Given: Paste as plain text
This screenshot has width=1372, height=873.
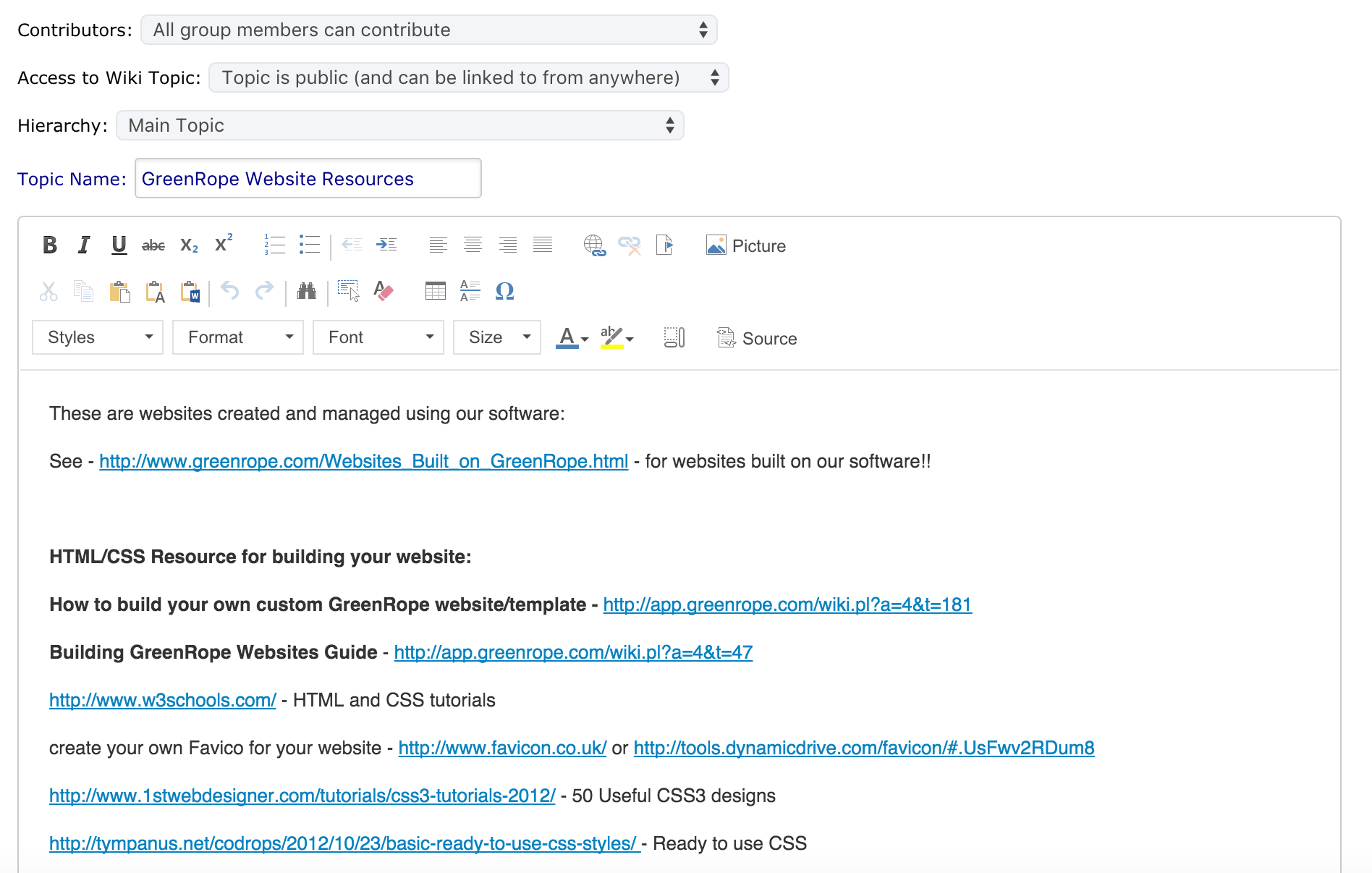Looking at the screenshot, I should [x=155, y=291].
